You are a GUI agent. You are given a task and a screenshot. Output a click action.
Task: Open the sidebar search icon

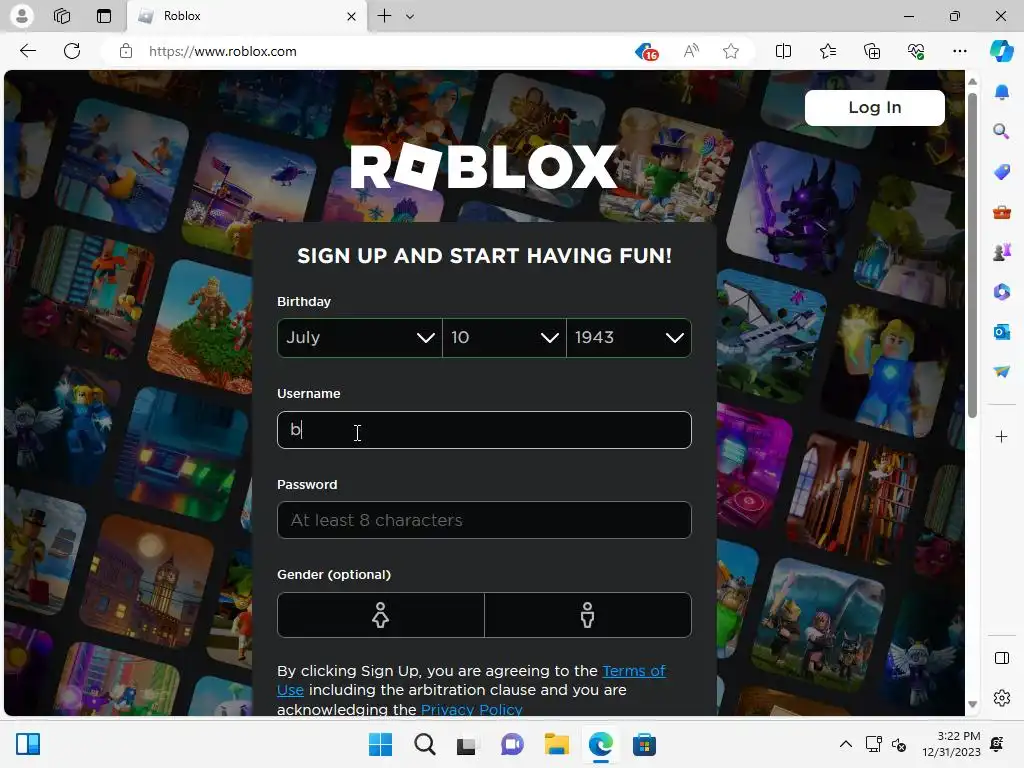(x=1001, y=132)
